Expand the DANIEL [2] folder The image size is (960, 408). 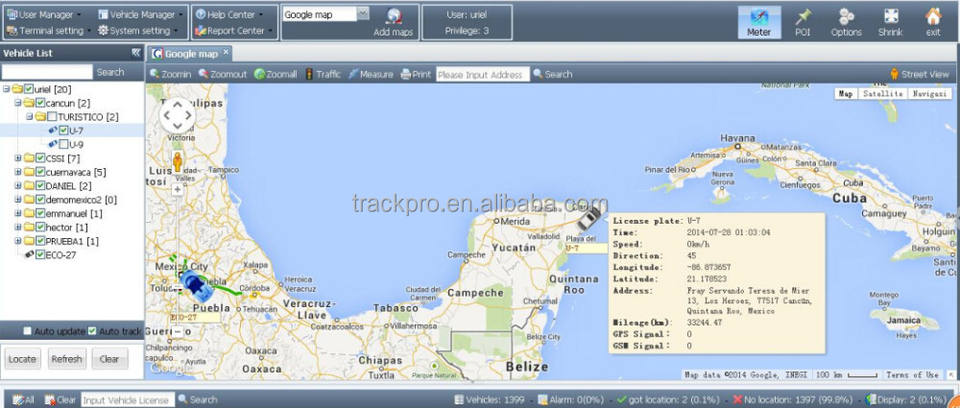coord(18,186)
